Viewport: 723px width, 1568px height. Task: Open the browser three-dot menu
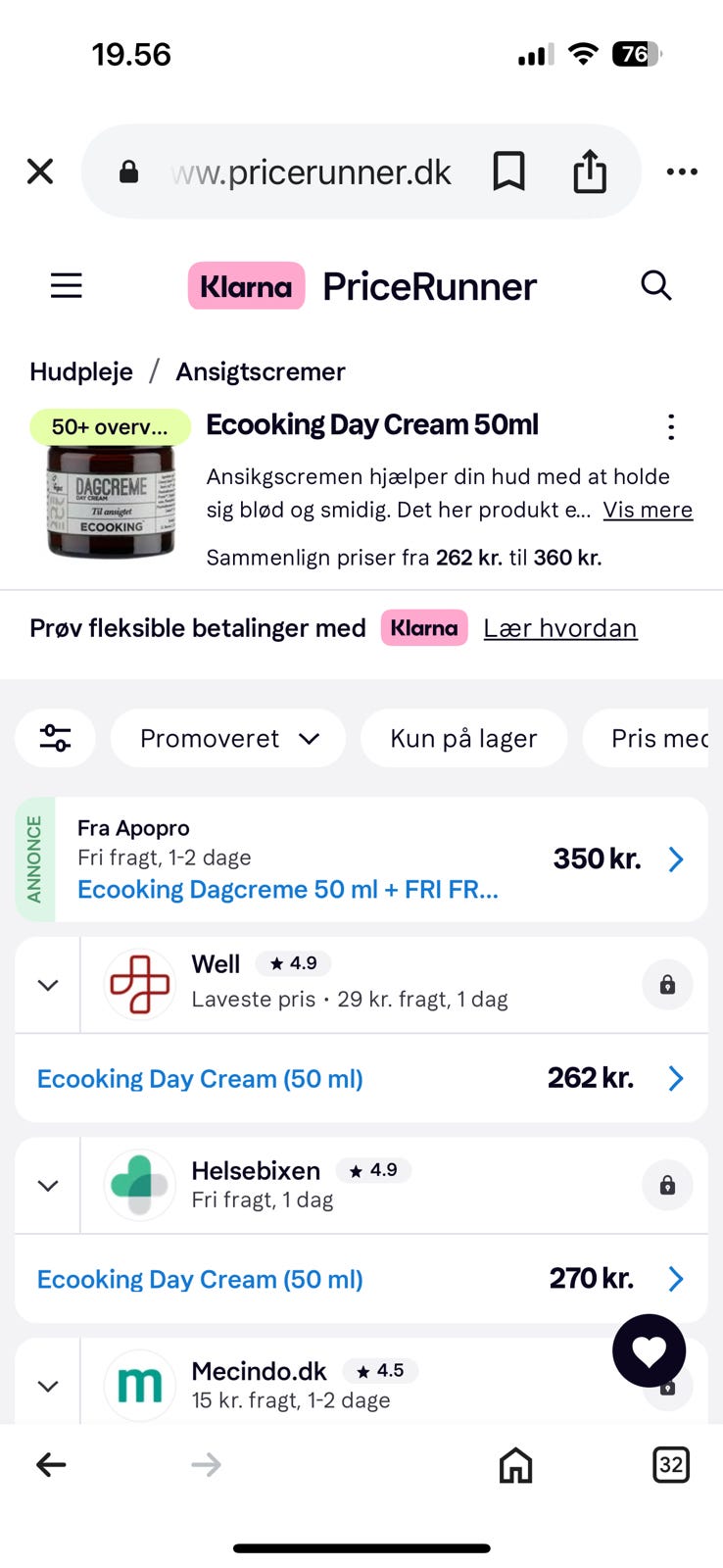[682, 171]
